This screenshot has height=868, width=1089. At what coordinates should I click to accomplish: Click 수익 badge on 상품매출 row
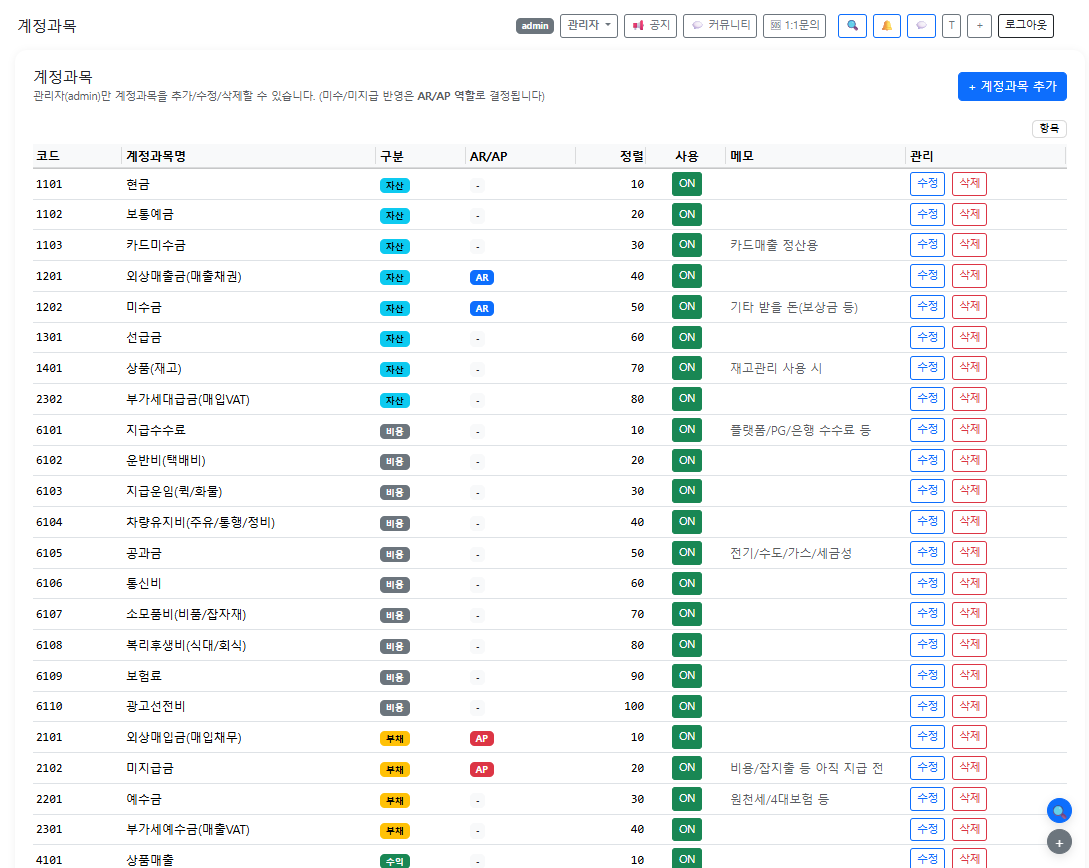pyautogui.click(x=394, y=861)
